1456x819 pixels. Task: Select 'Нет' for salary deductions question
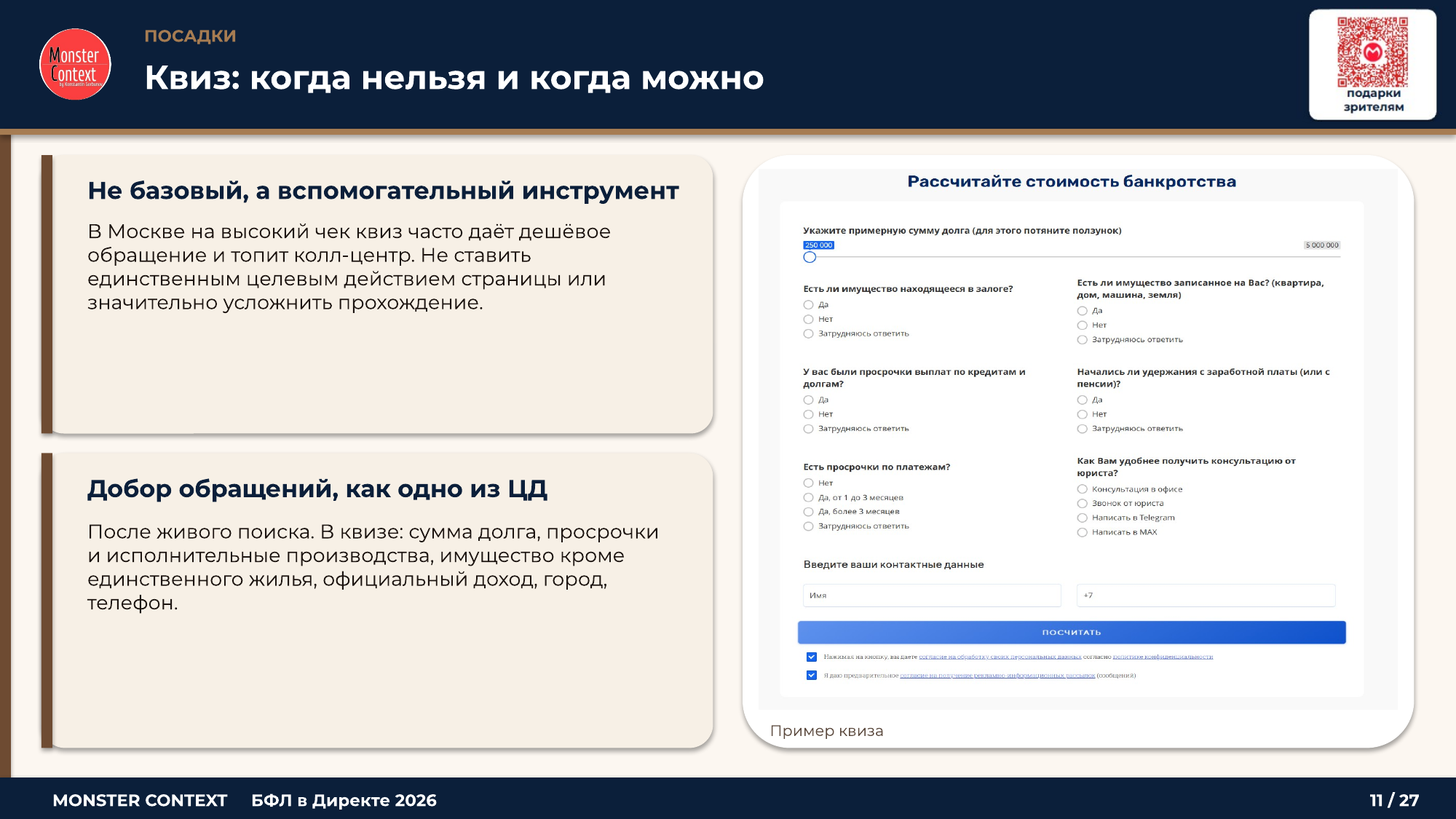(1082, 414)
